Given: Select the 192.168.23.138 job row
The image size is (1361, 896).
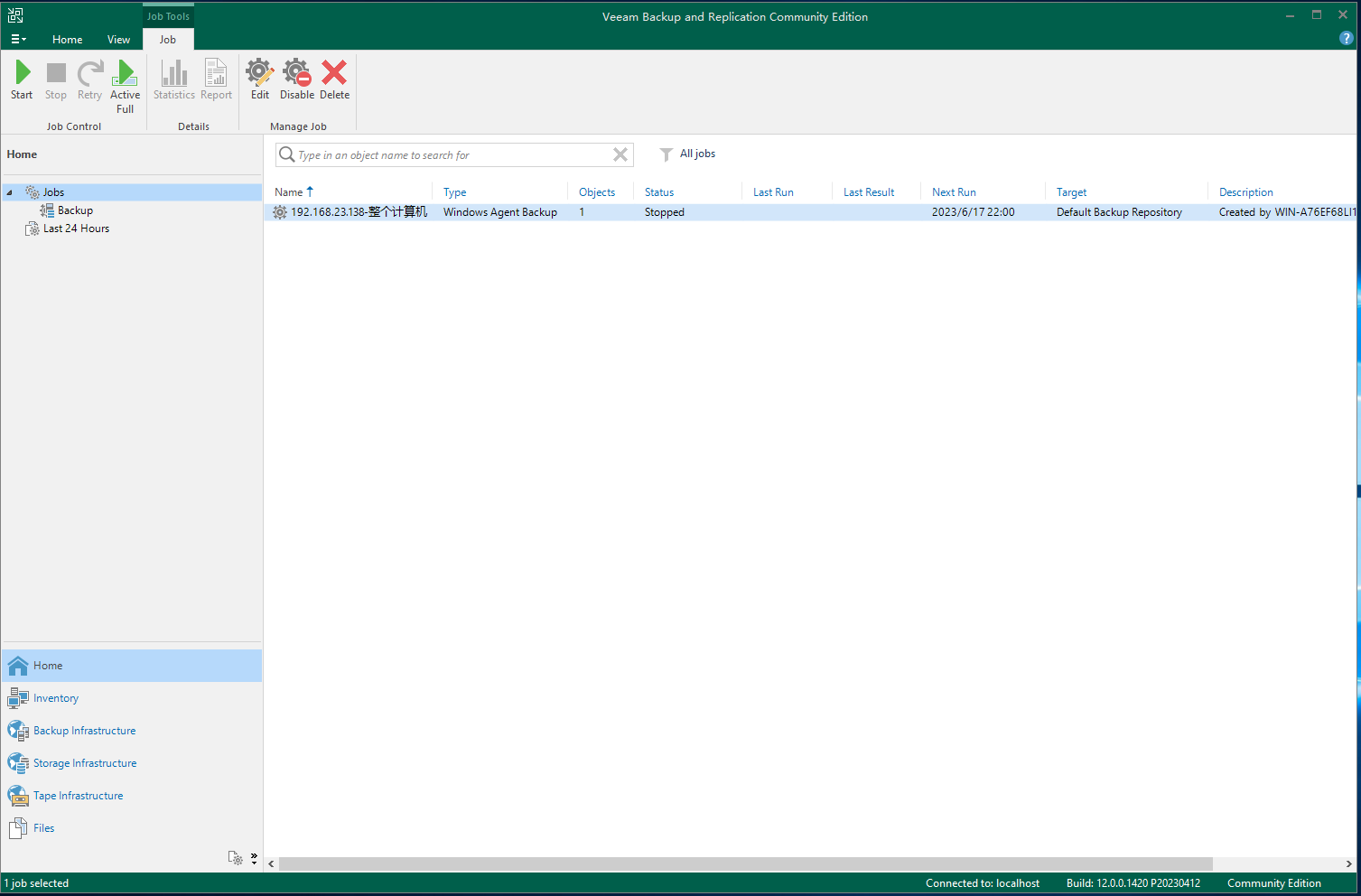Looking at the screenshot, I should 810,212.
